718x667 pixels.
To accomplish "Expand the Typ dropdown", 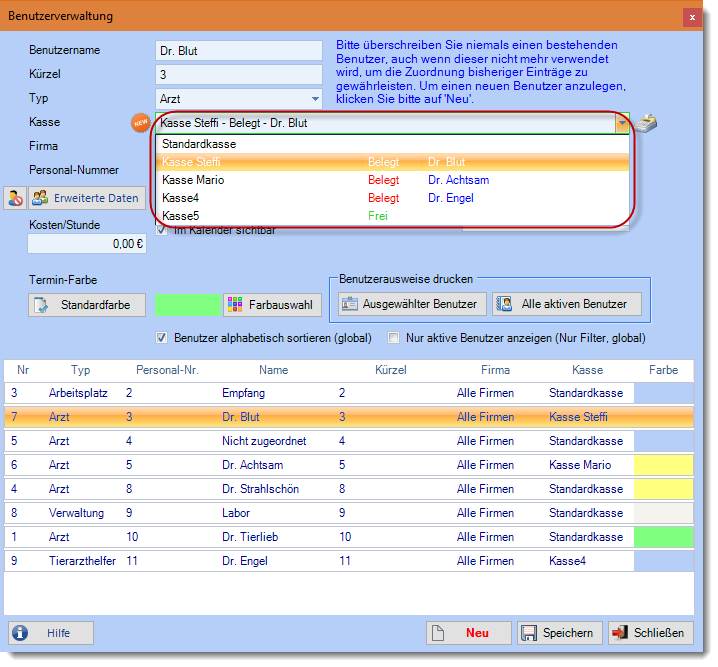I will (315, 99).
